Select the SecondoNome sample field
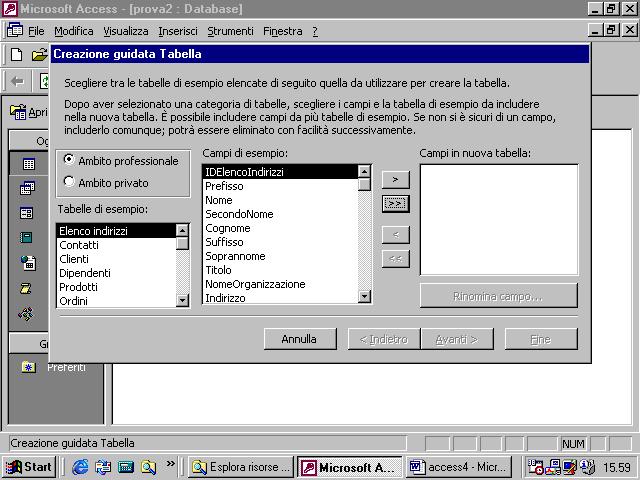 pyautogui.click(x=280, y=214)
